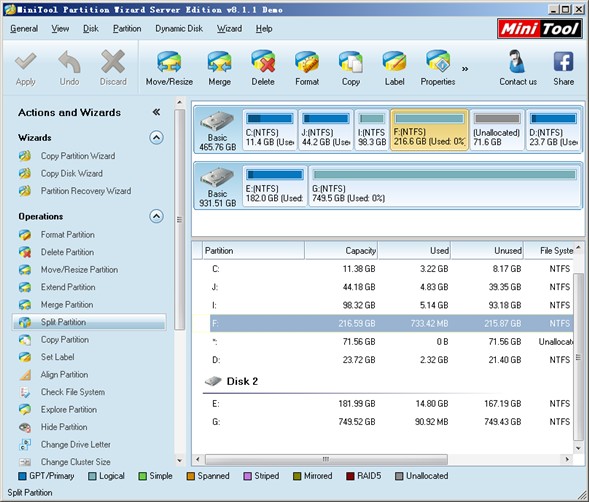Launch Partition Recovery Wizard
This screenshot has height=502, width=589.
(x=86, y=191)
